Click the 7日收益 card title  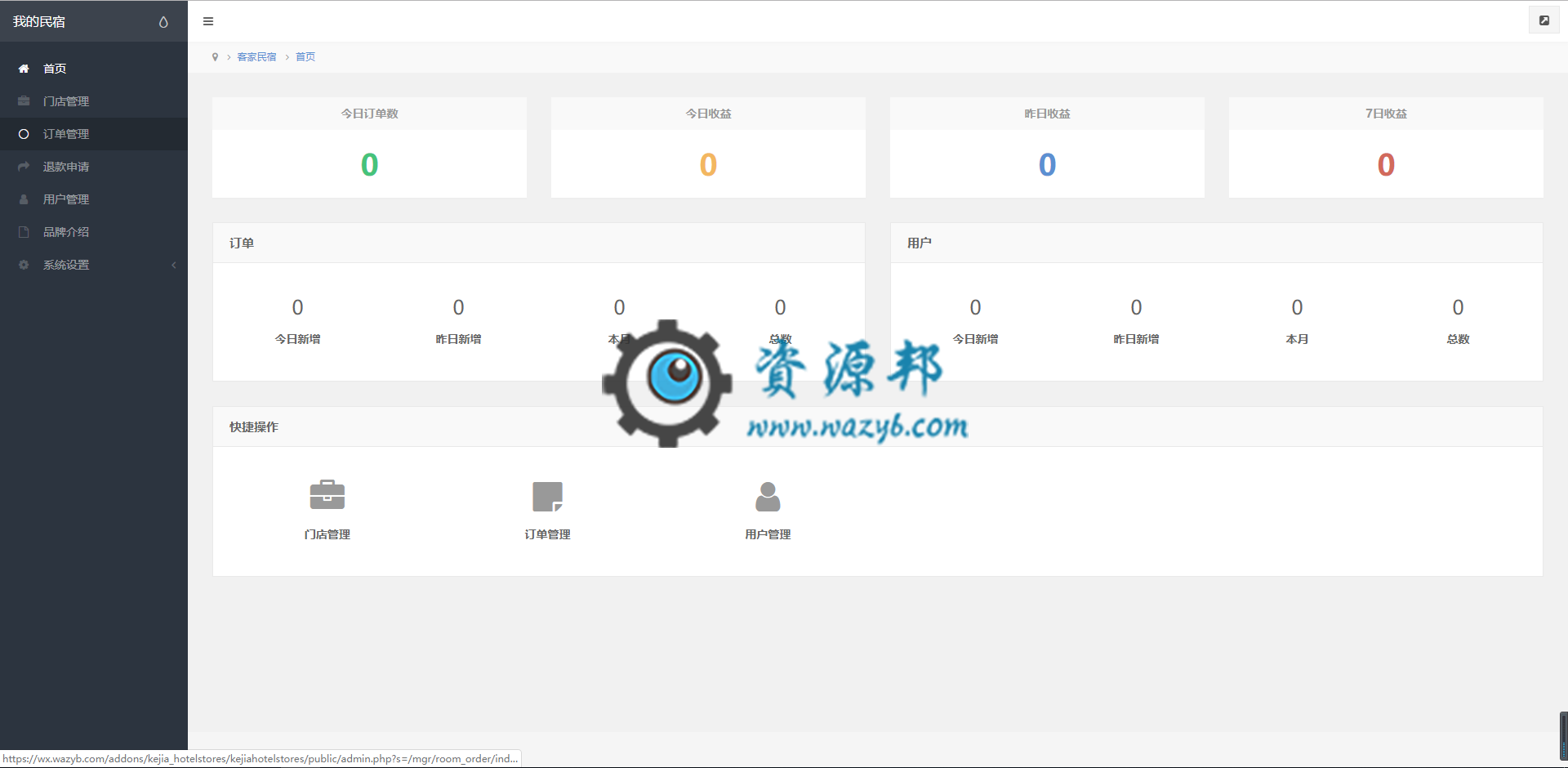1387,114
